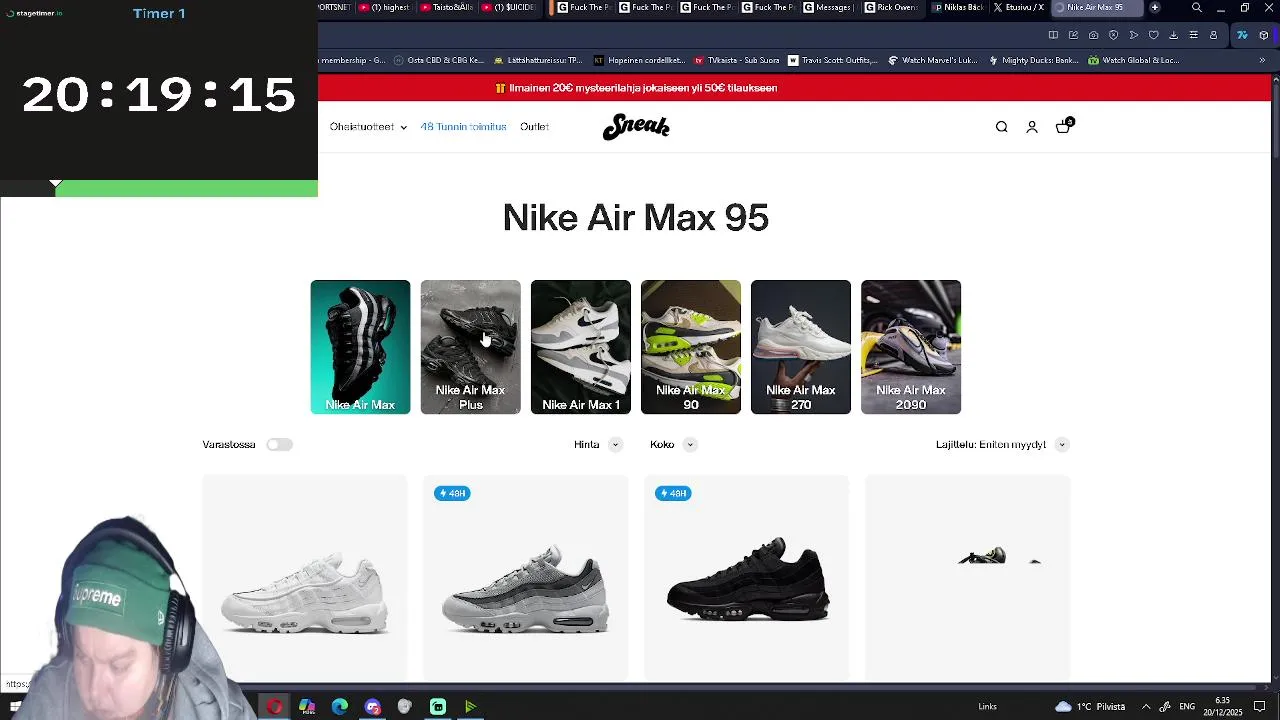Show more bookmarks via the chevron
This screenshot has height=720, width=1280.
1262,60
